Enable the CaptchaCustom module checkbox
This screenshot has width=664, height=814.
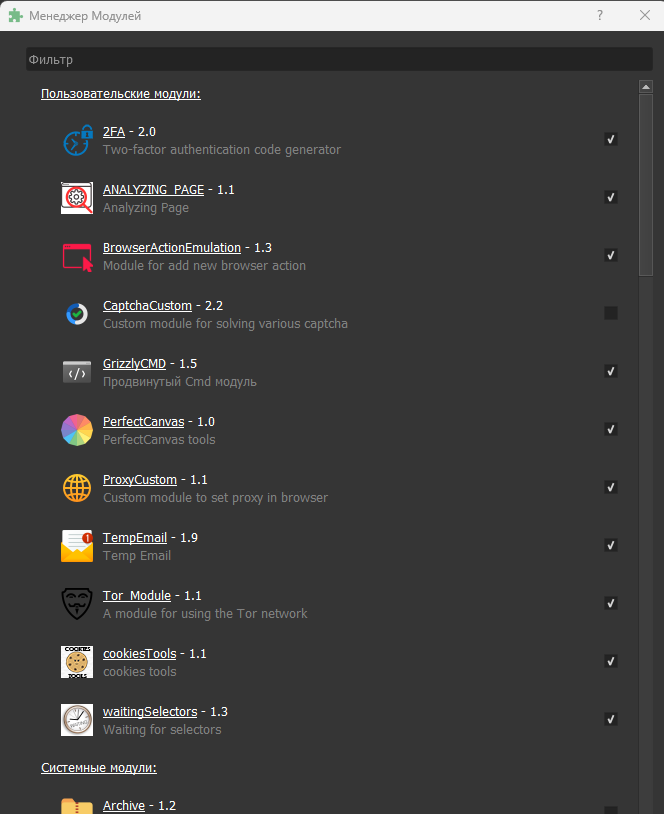611,313
